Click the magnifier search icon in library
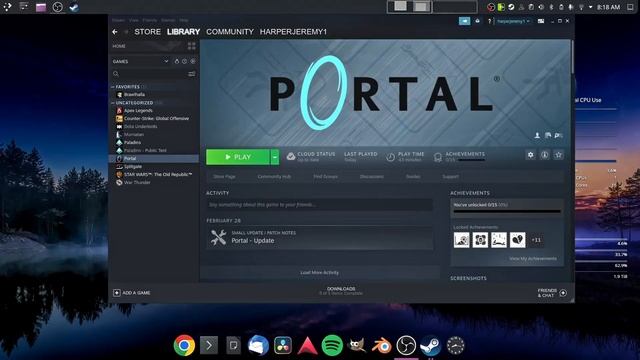Screen dimensions: 640x360 116,74
